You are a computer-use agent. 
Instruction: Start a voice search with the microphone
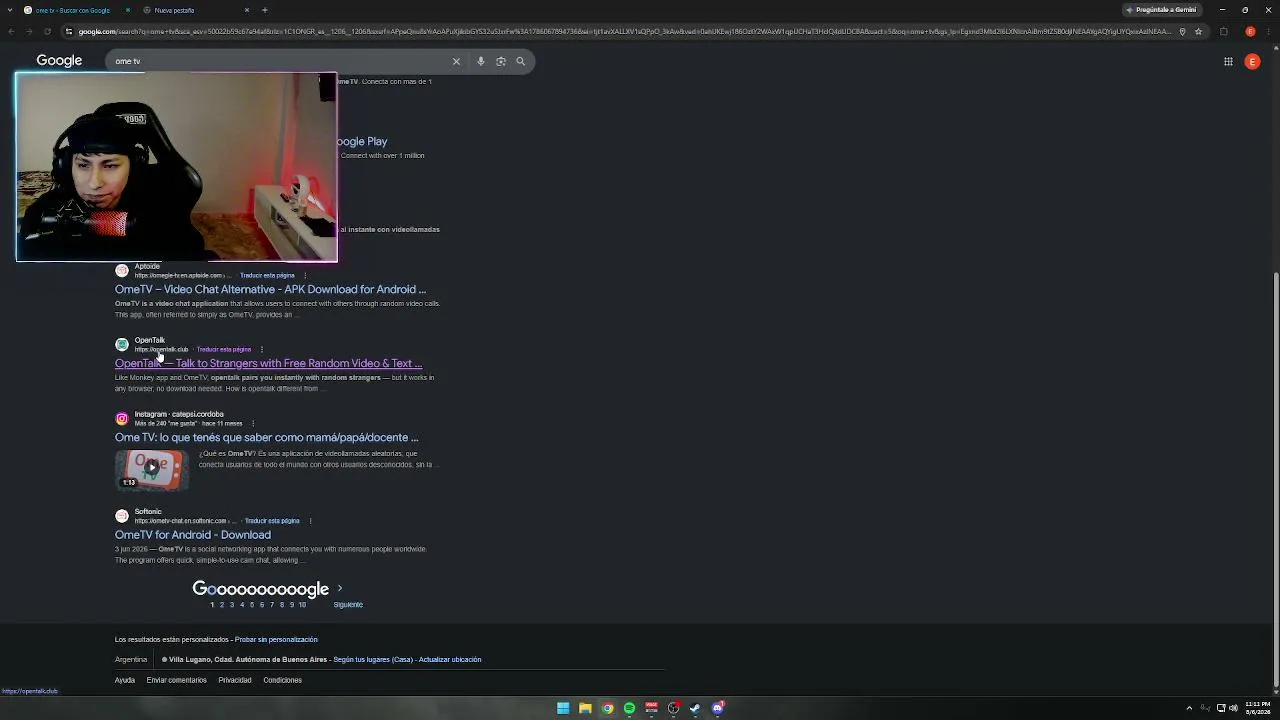pyautogui.click(x=481, y=61)
